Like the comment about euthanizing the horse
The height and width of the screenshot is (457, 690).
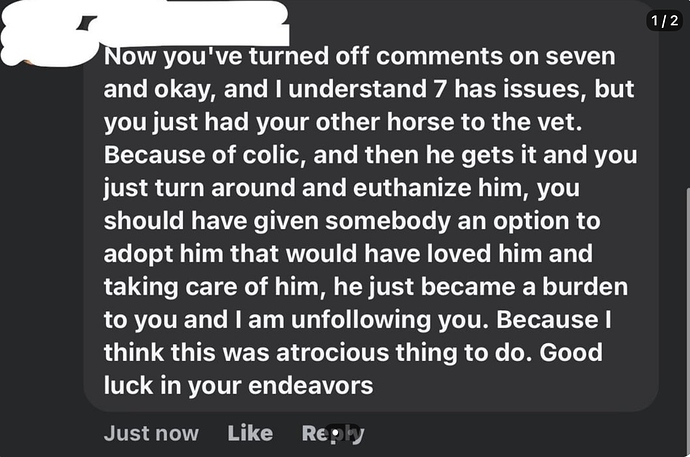click(x=250, y=433)
